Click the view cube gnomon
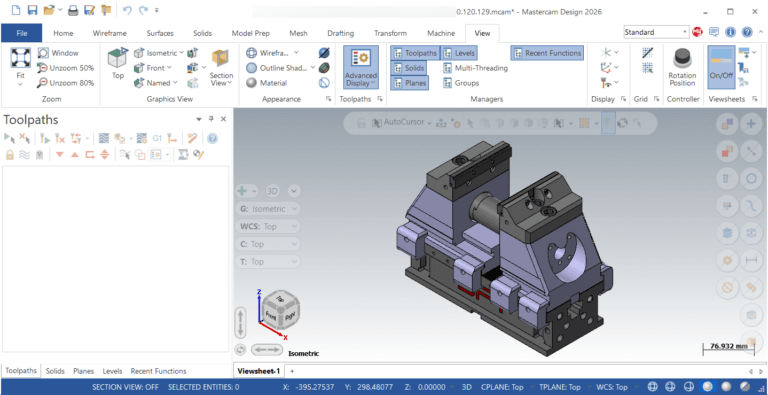 [280, 309]
